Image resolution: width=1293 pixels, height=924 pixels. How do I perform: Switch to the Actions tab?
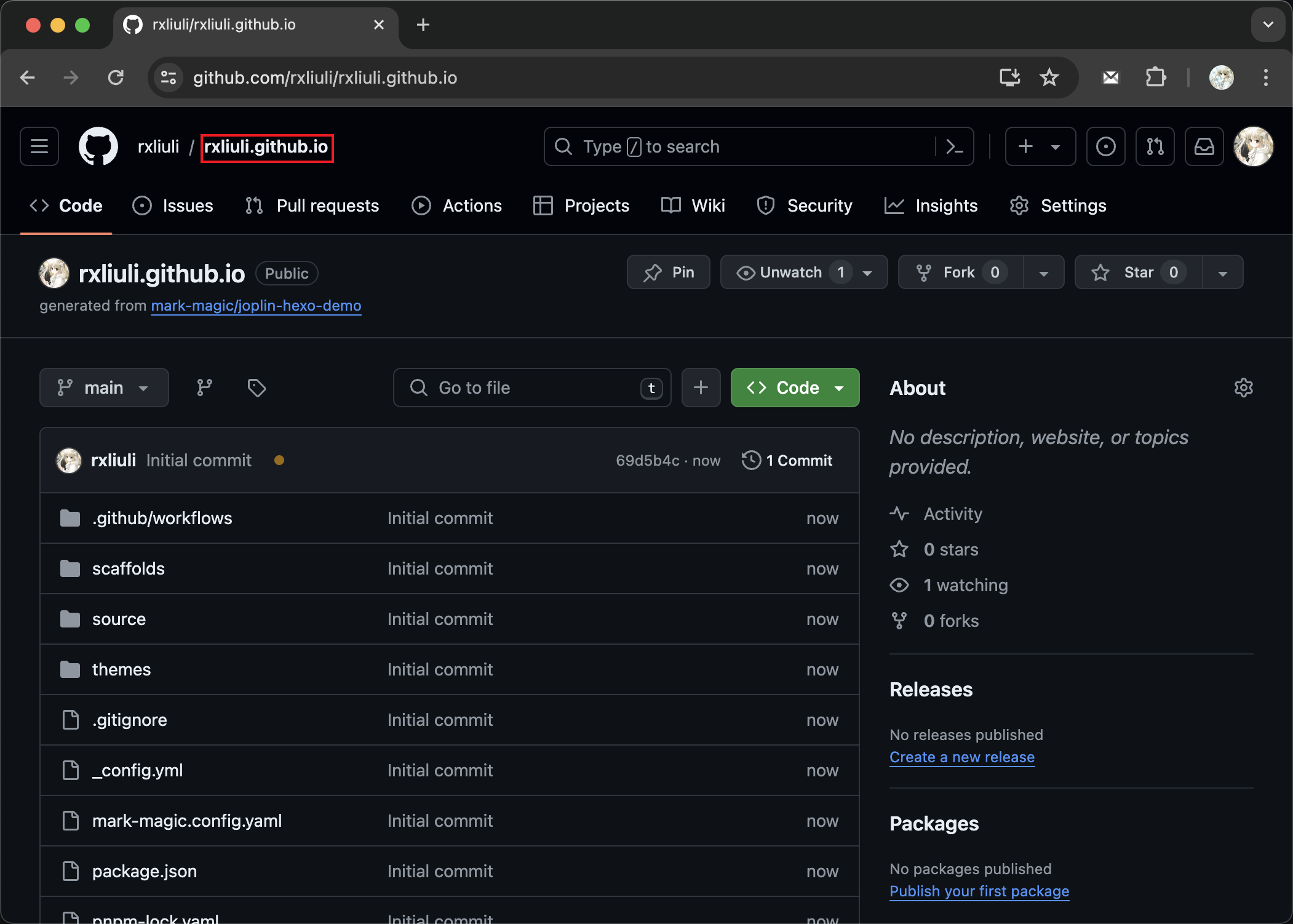coord(456,205)
